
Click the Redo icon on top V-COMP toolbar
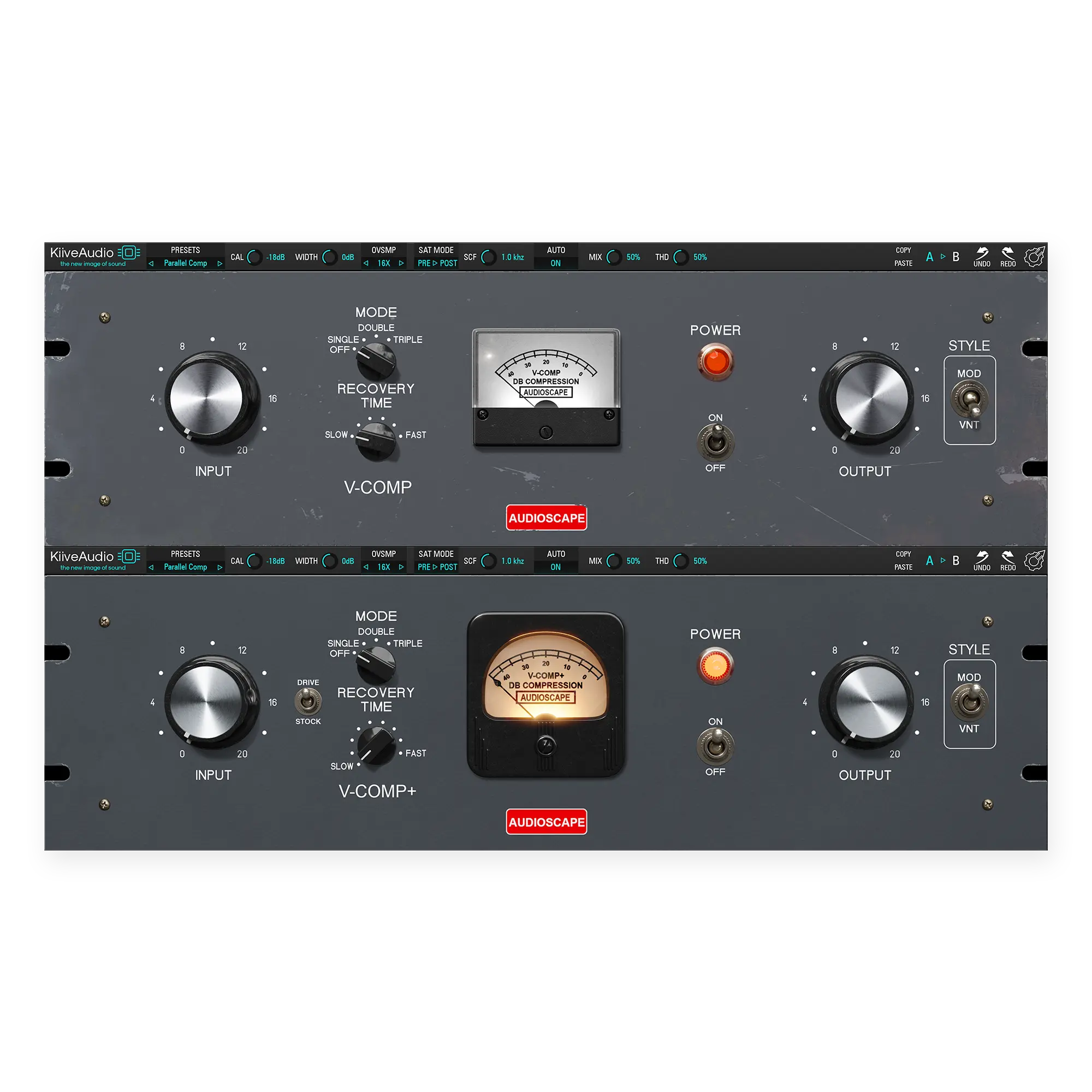(1008, 254)
